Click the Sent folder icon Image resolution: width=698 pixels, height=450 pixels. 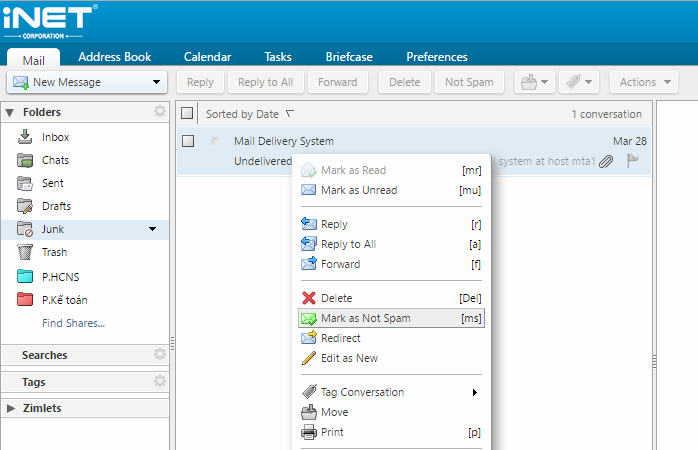click(25, 183)
